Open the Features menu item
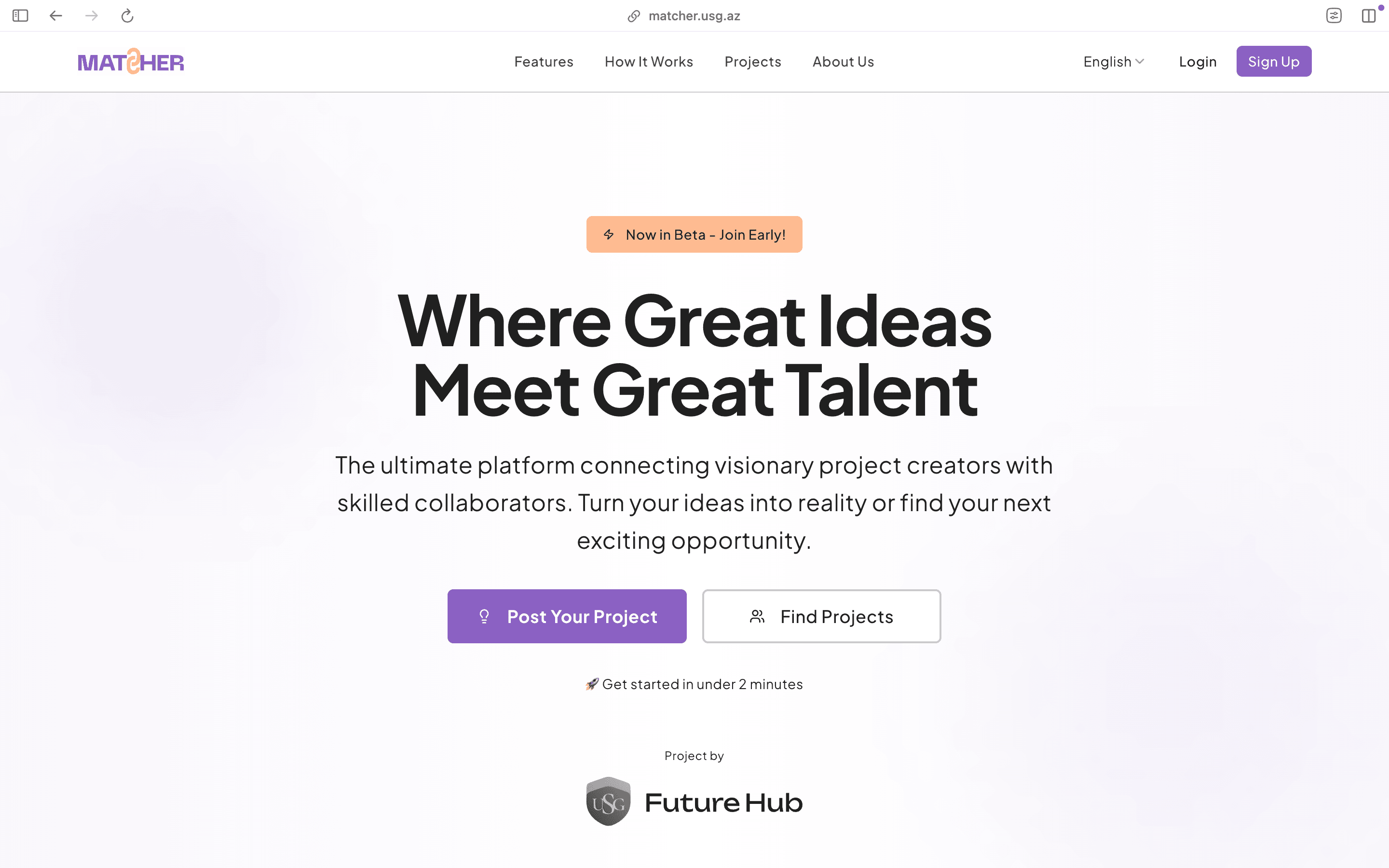 [544, 61]
